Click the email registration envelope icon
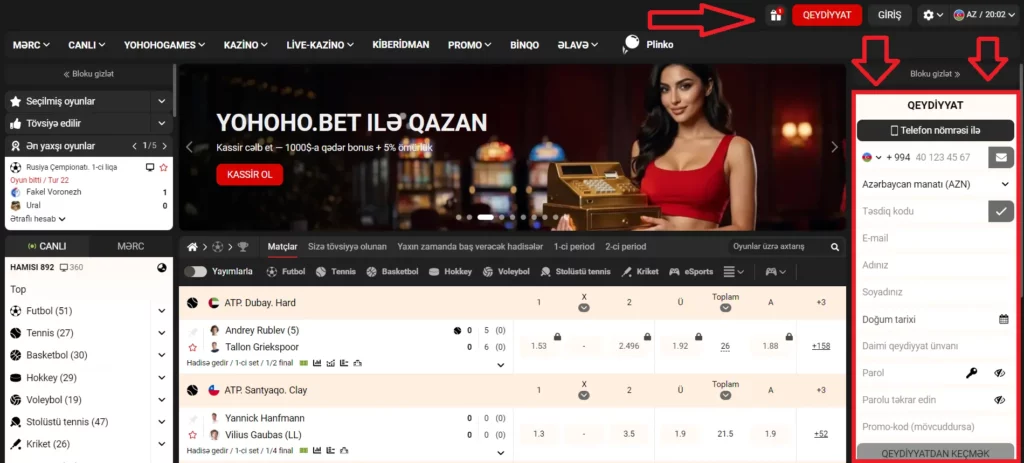This screenshot has height=463, width=1024. (x=1000, y=157)
